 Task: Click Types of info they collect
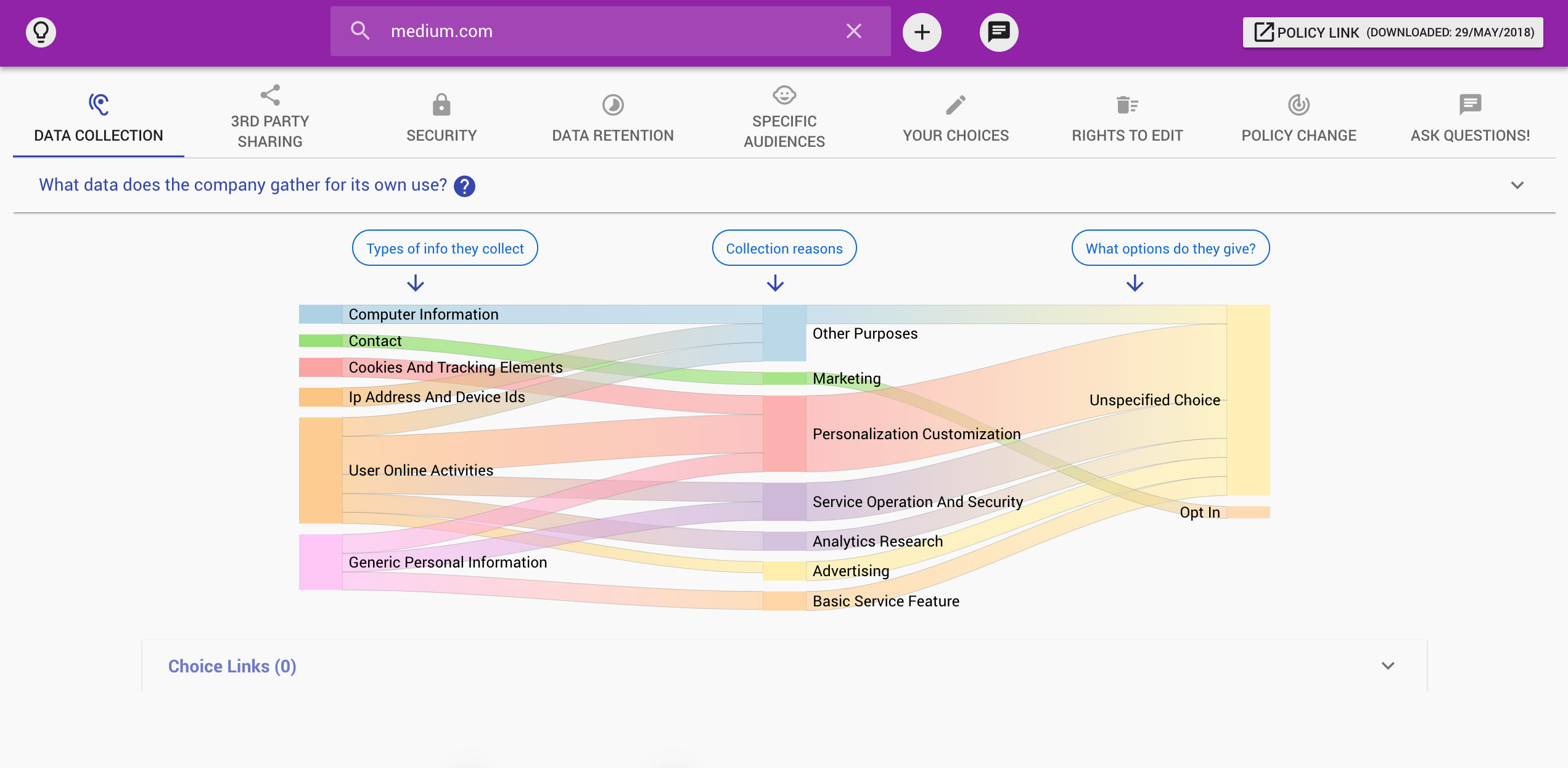click(445, 248)
